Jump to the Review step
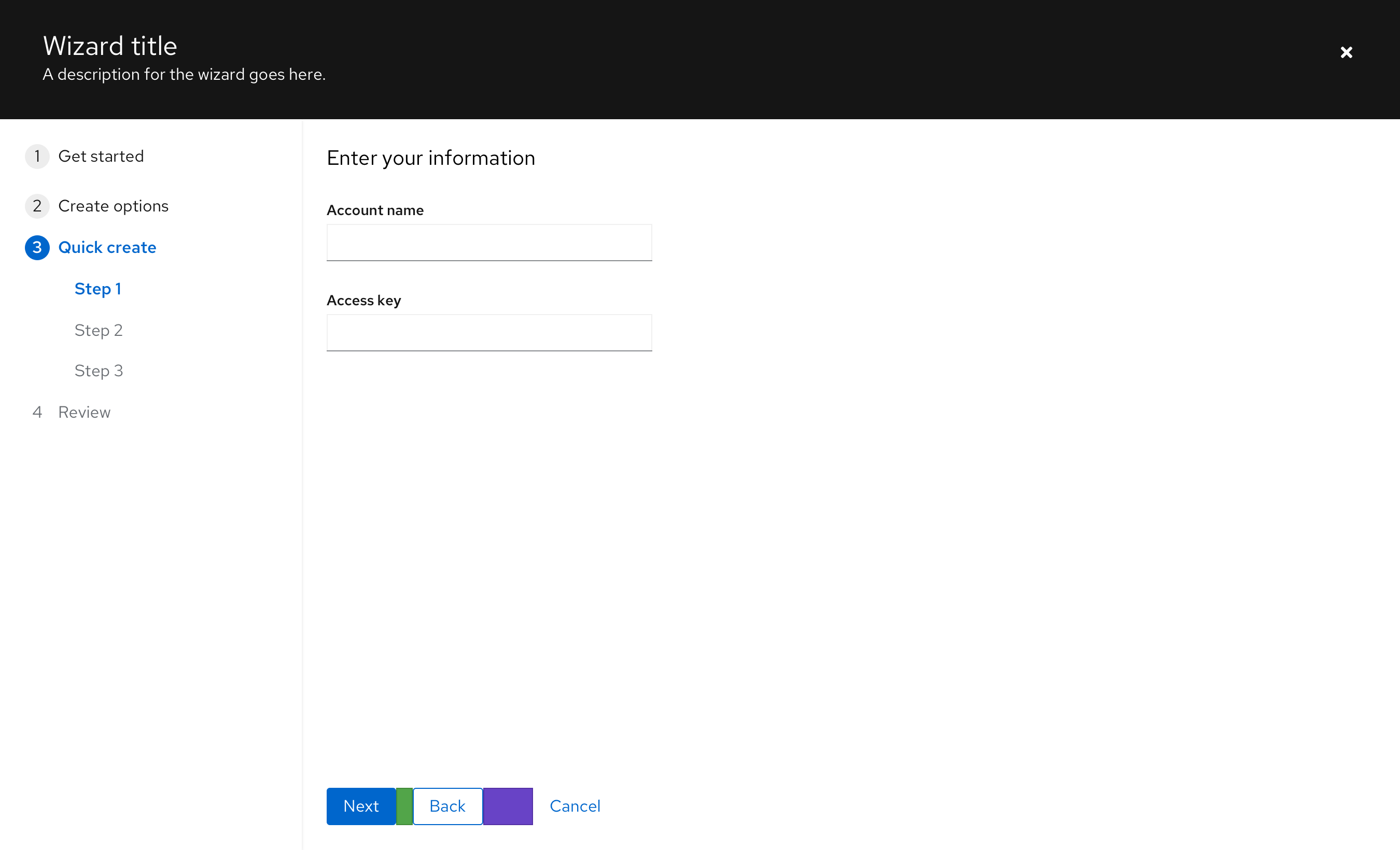This screenshot has height=850, width=1400. [x=84, y=412]
